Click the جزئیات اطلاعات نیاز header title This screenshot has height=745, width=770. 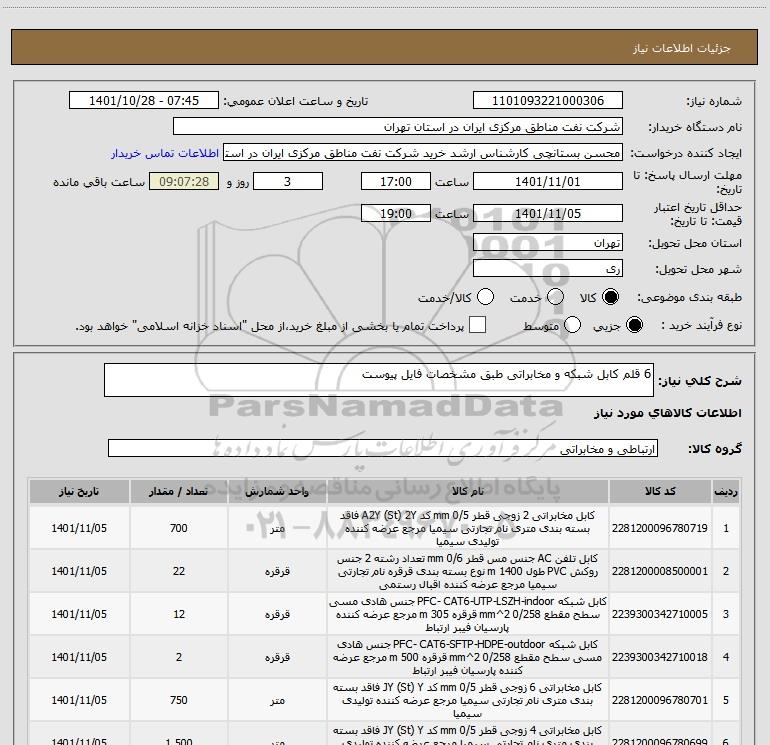click(682, 48)
